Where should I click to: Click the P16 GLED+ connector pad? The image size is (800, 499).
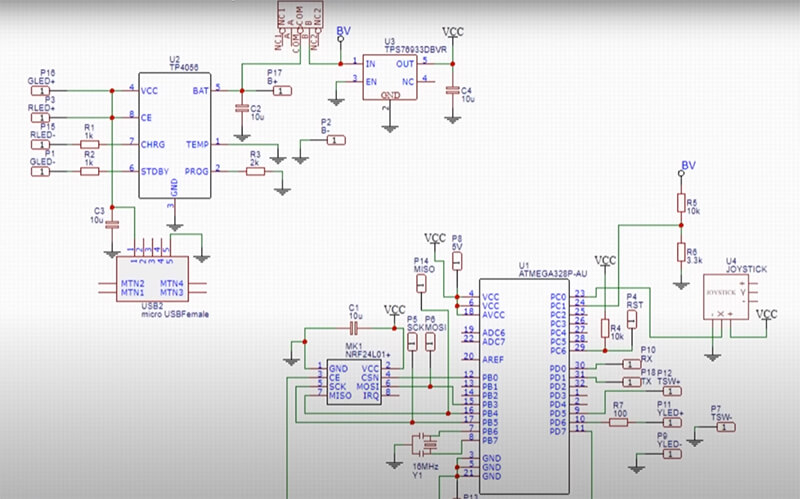tap(40, 91)
